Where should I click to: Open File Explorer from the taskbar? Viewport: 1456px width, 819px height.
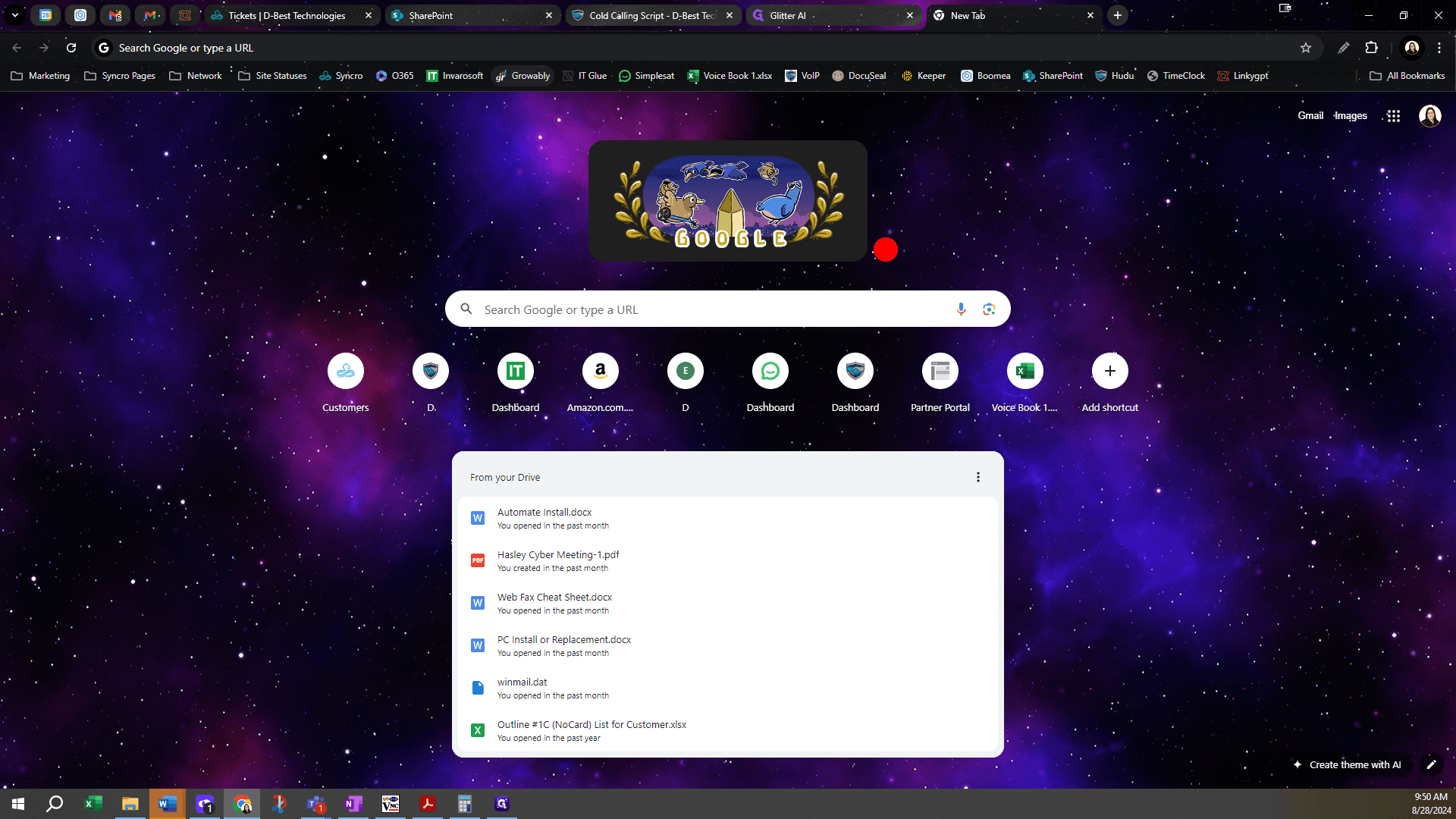130,804
